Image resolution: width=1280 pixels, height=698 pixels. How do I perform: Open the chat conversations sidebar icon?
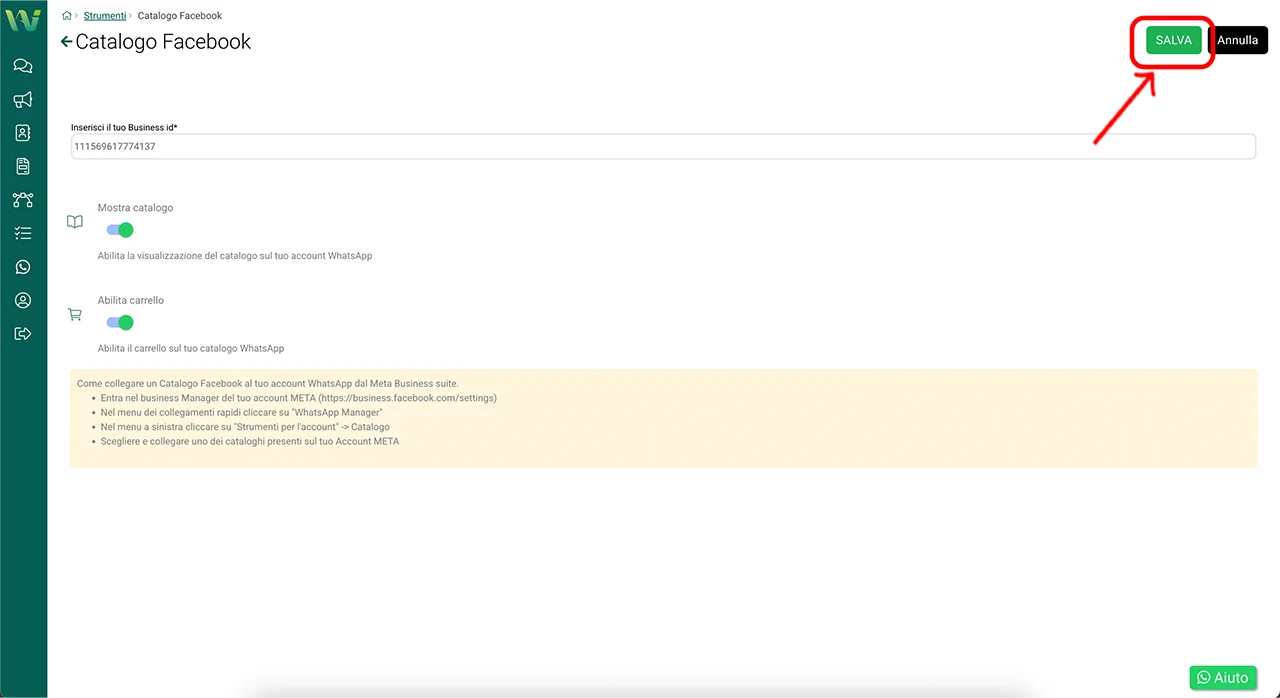point(23,66)
